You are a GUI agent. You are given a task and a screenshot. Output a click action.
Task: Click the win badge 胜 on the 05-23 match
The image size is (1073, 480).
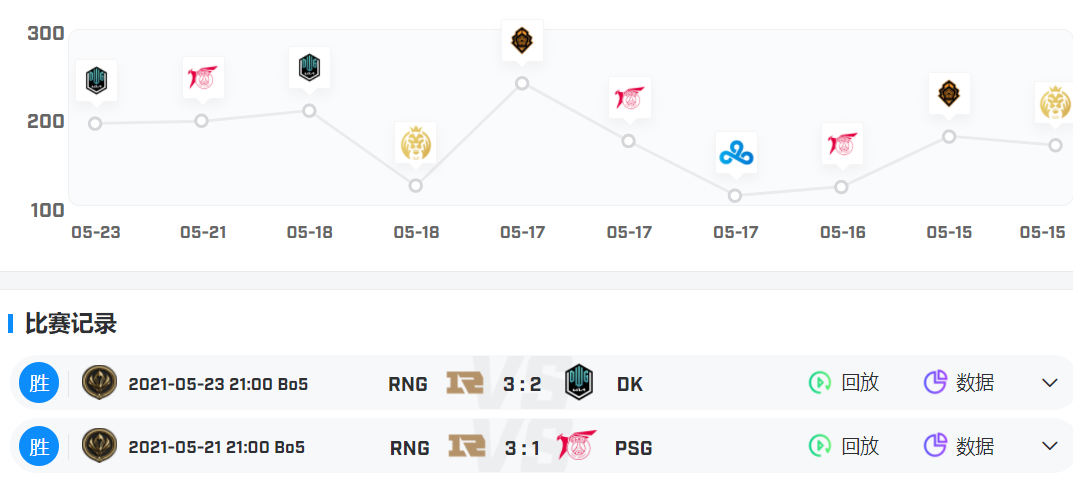pyautogui.click(x=39, y=383)
